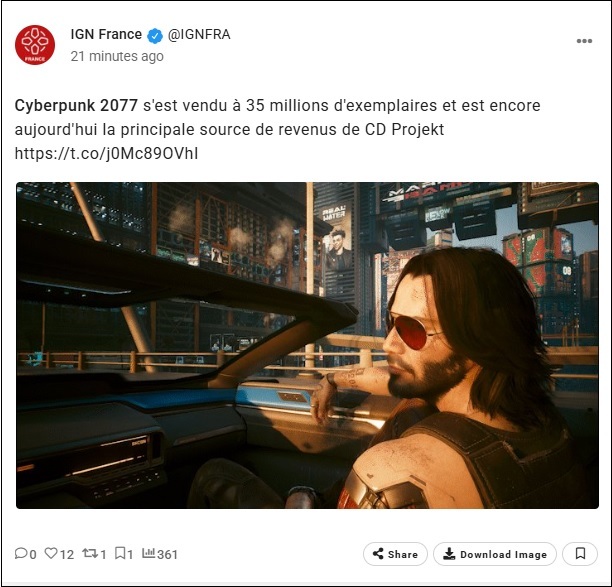Screen dimensions: 612x587
Task: Click the retweet arrows icon
Action: pos(90,553)
